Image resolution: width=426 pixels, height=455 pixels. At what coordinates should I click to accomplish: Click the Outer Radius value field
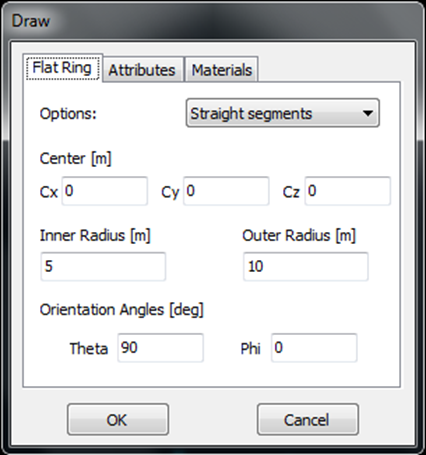pos(306,266)
